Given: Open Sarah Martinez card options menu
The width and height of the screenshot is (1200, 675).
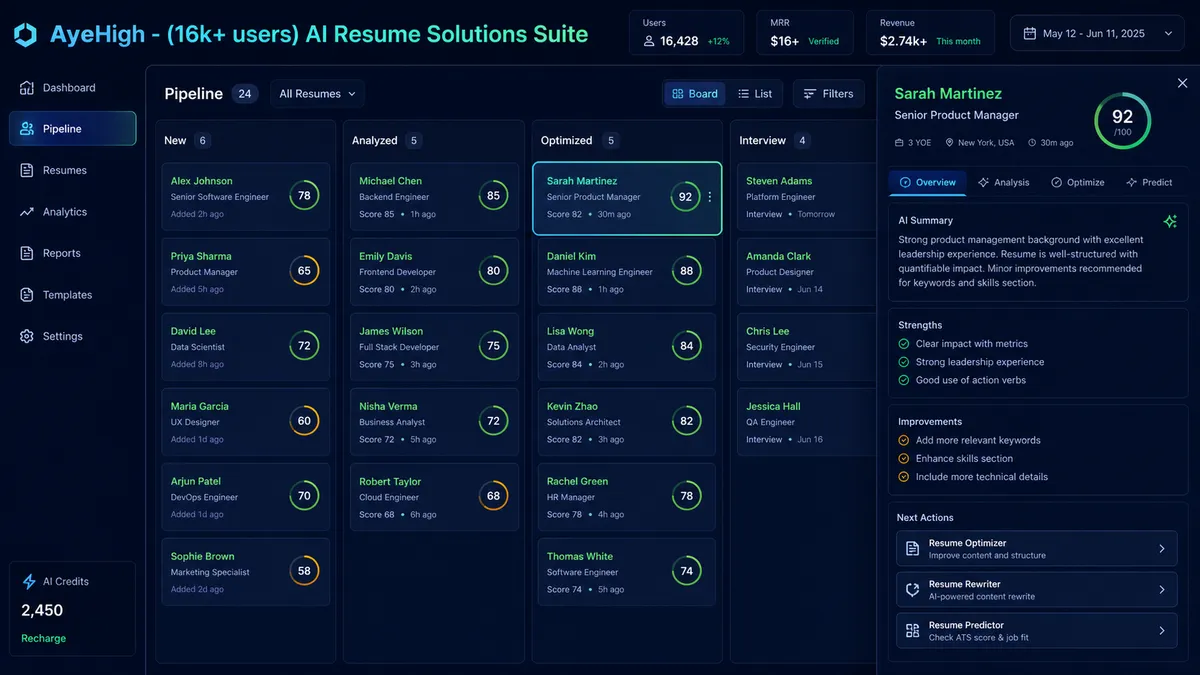Looking at the screenshot, I should point(710,197).
